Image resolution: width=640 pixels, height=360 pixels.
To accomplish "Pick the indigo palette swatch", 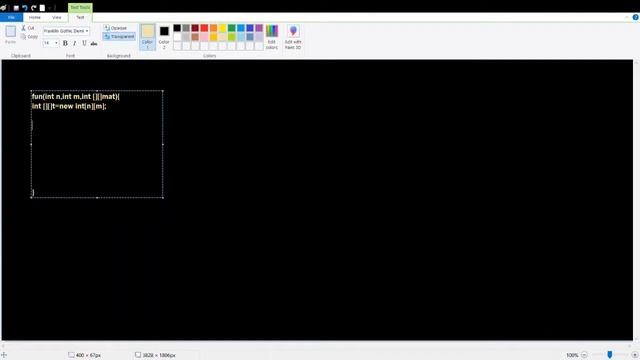I will [x=250, y=28].
